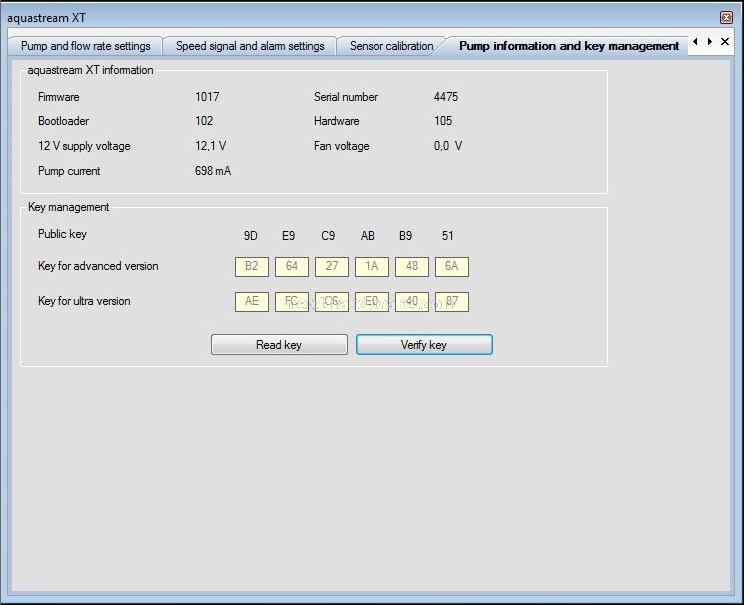The width and height of the screenshot is (744, 605).
Task: Select ultra version key field FC
Action: tap(292, 301)
